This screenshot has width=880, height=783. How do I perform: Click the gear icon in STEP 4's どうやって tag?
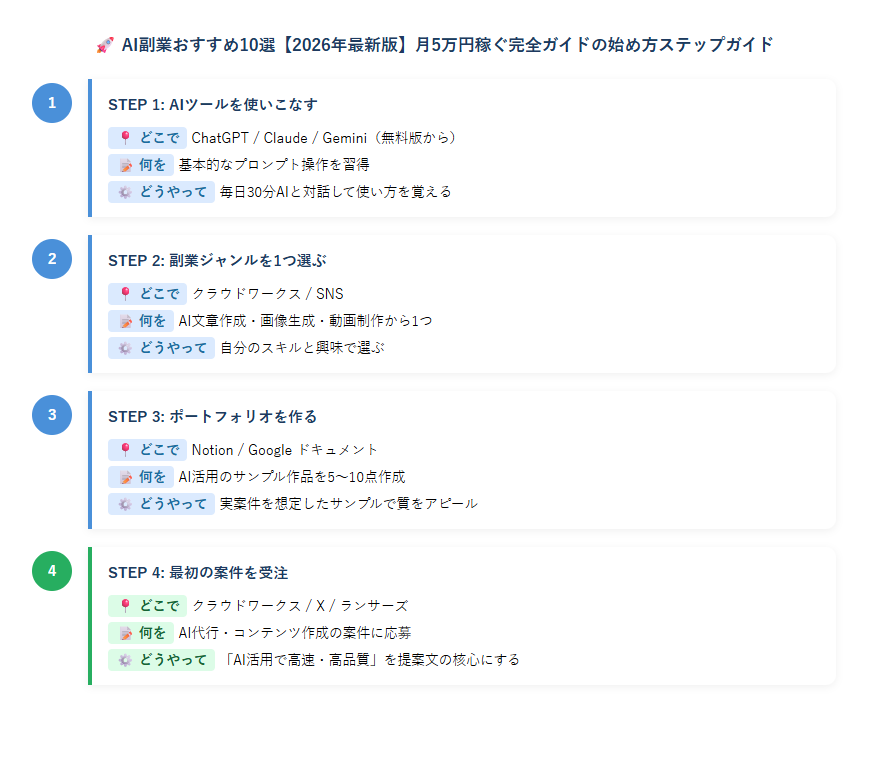[x=125, y=660]
